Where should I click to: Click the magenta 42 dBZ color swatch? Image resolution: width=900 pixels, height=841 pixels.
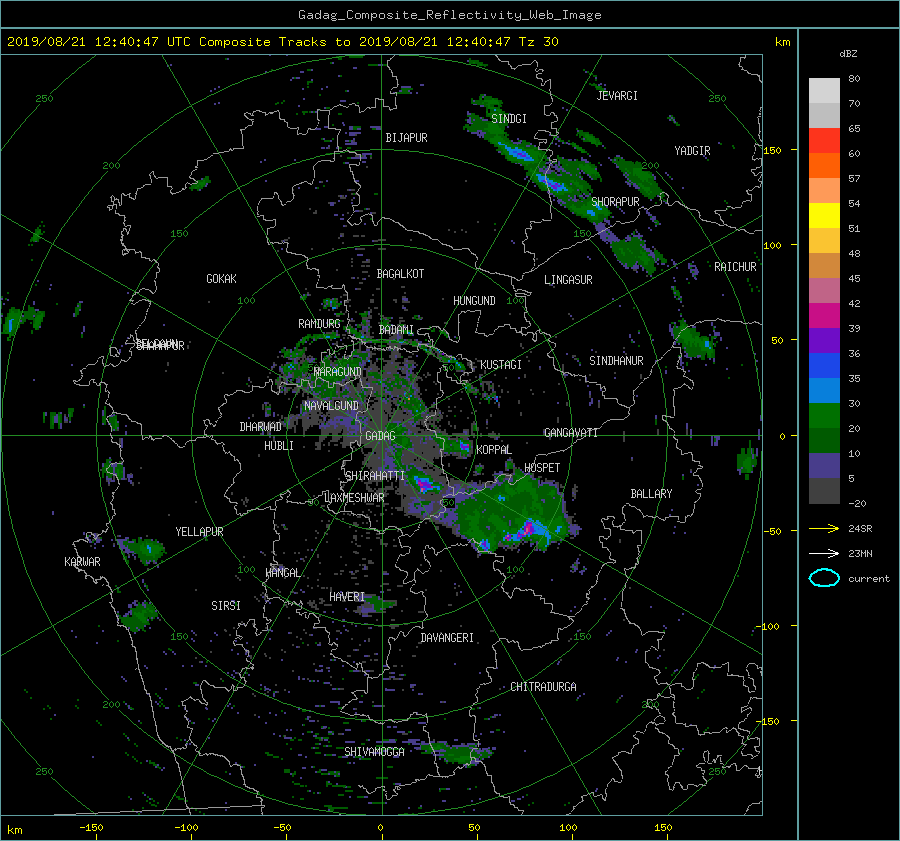(824, 316)
